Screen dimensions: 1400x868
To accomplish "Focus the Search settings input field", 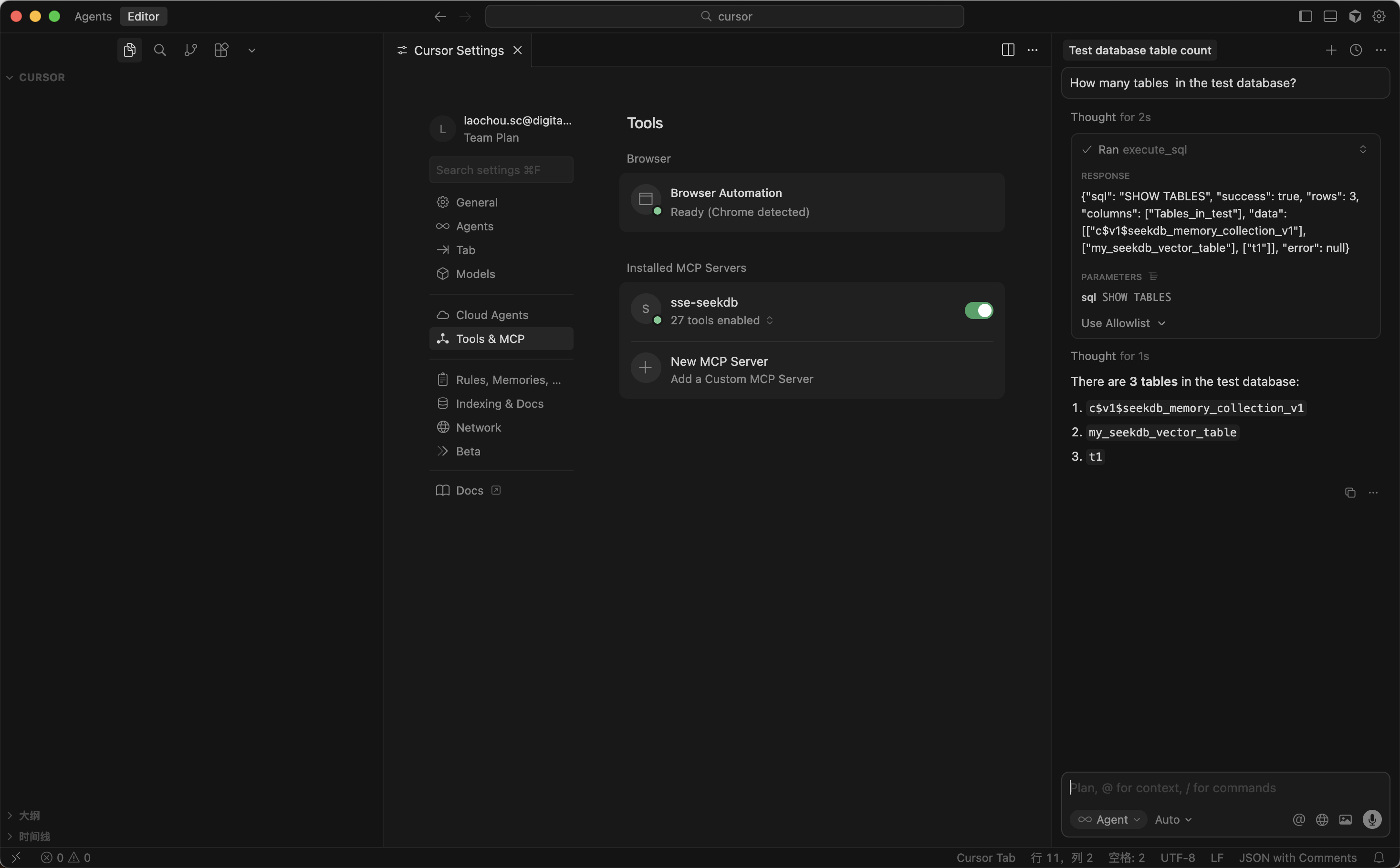I will coord(501,170).
